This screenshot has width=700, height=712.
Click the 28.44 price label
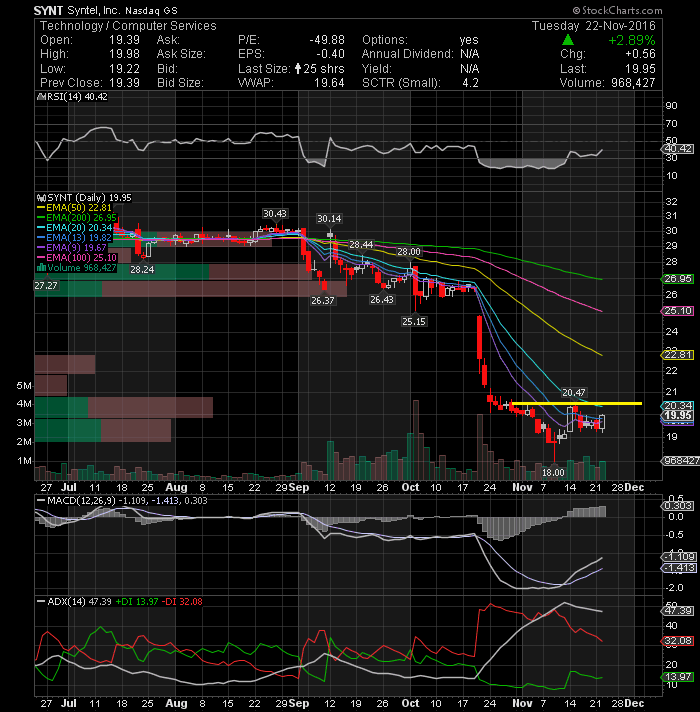(361, 245)
